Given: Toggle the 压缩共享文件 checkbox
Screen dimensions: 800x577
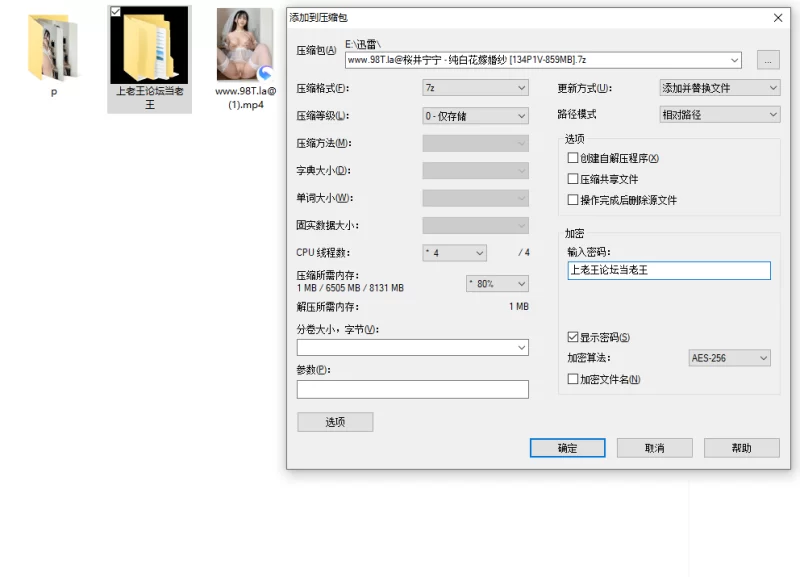Looking at the screenshot, I should click(573, 179).
